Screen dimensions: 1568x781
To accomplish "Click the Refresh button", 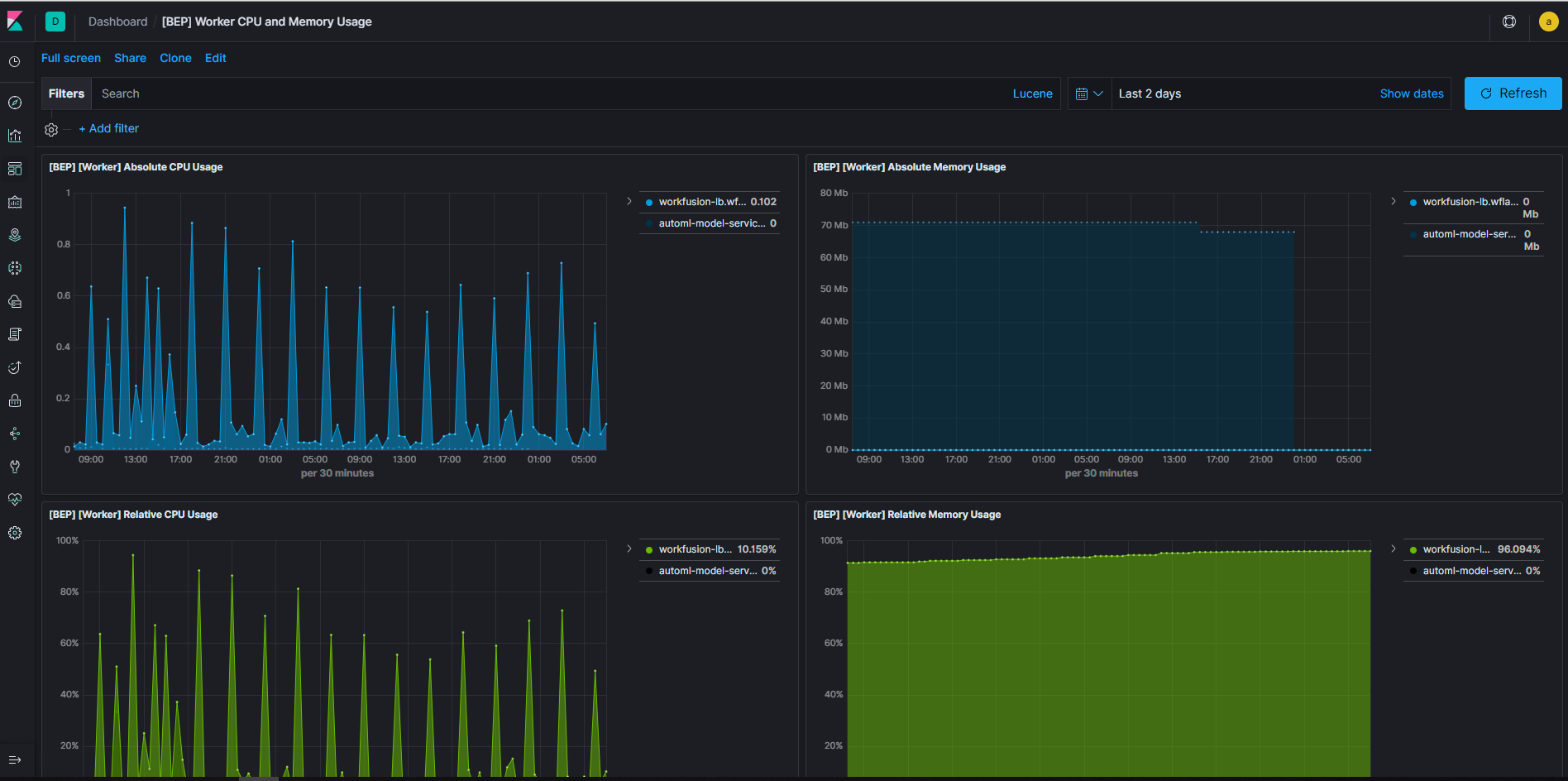I will tap(1513, 93).
